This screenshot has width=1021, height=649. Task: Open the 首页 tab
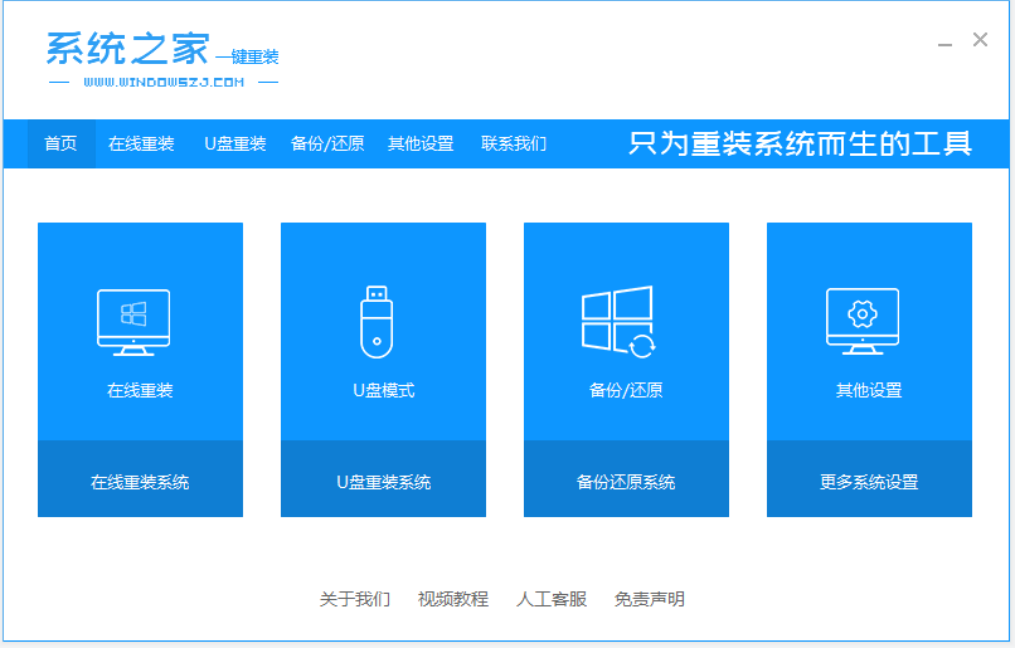point(61,144)
